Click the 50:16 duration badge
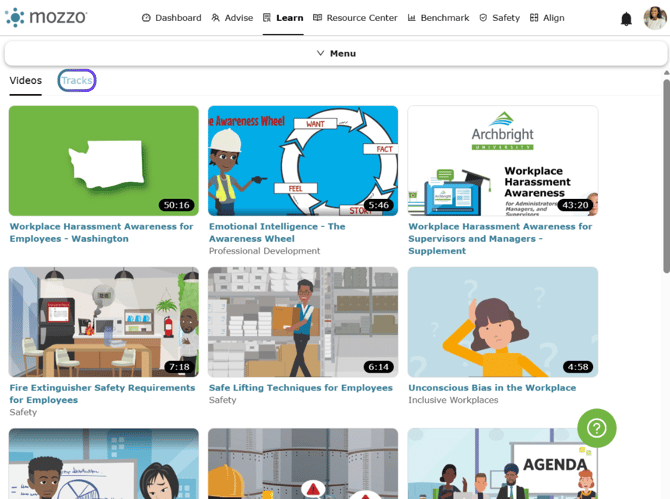Screen dimensions: 670x499 tap(176, 205)
